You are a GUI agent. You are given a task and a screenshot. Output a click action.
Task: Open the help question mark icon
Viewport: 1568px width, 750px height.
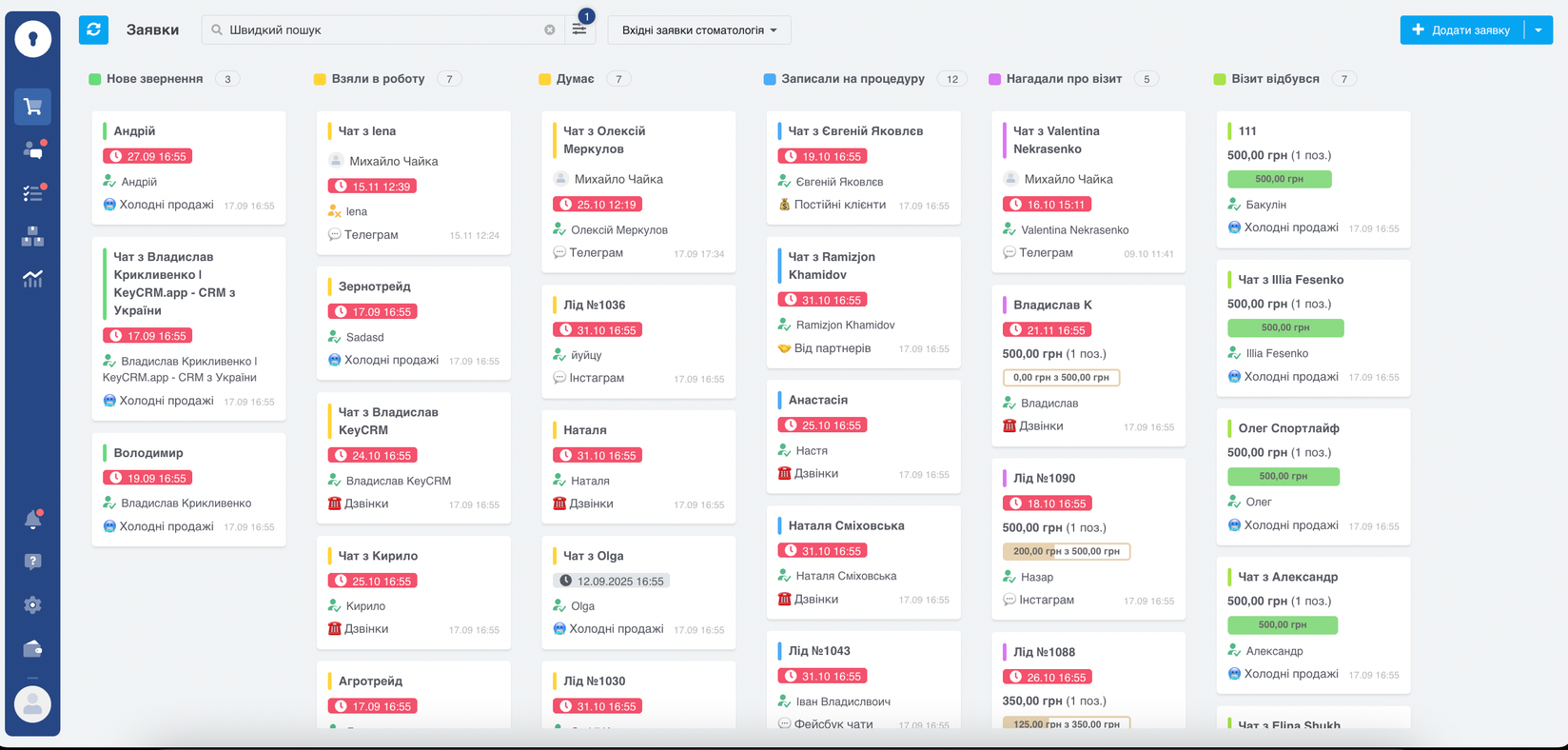32,562
